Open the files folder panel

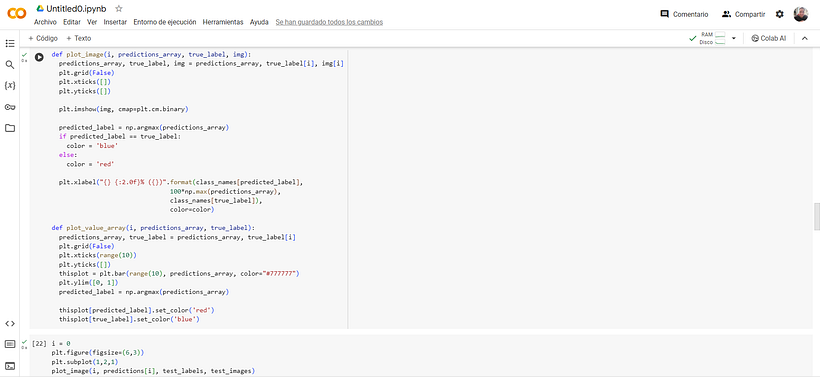10,128
